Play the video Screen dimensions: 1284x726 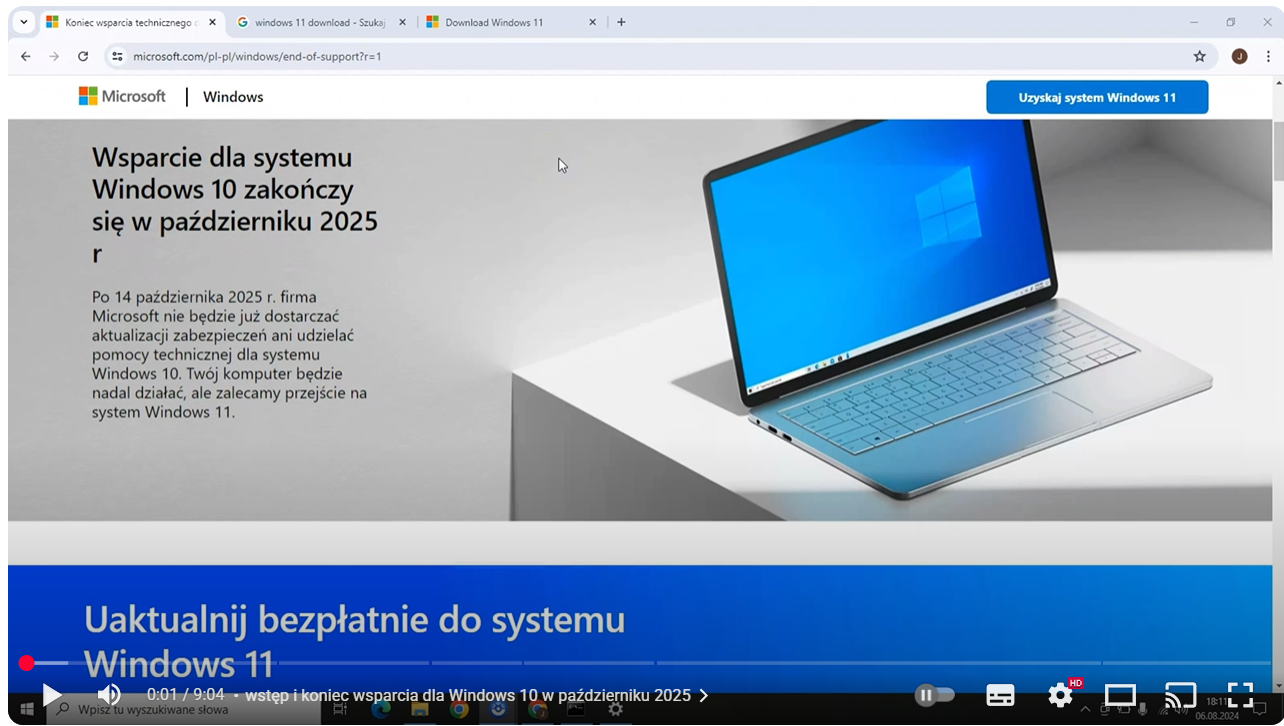[52, 695]
